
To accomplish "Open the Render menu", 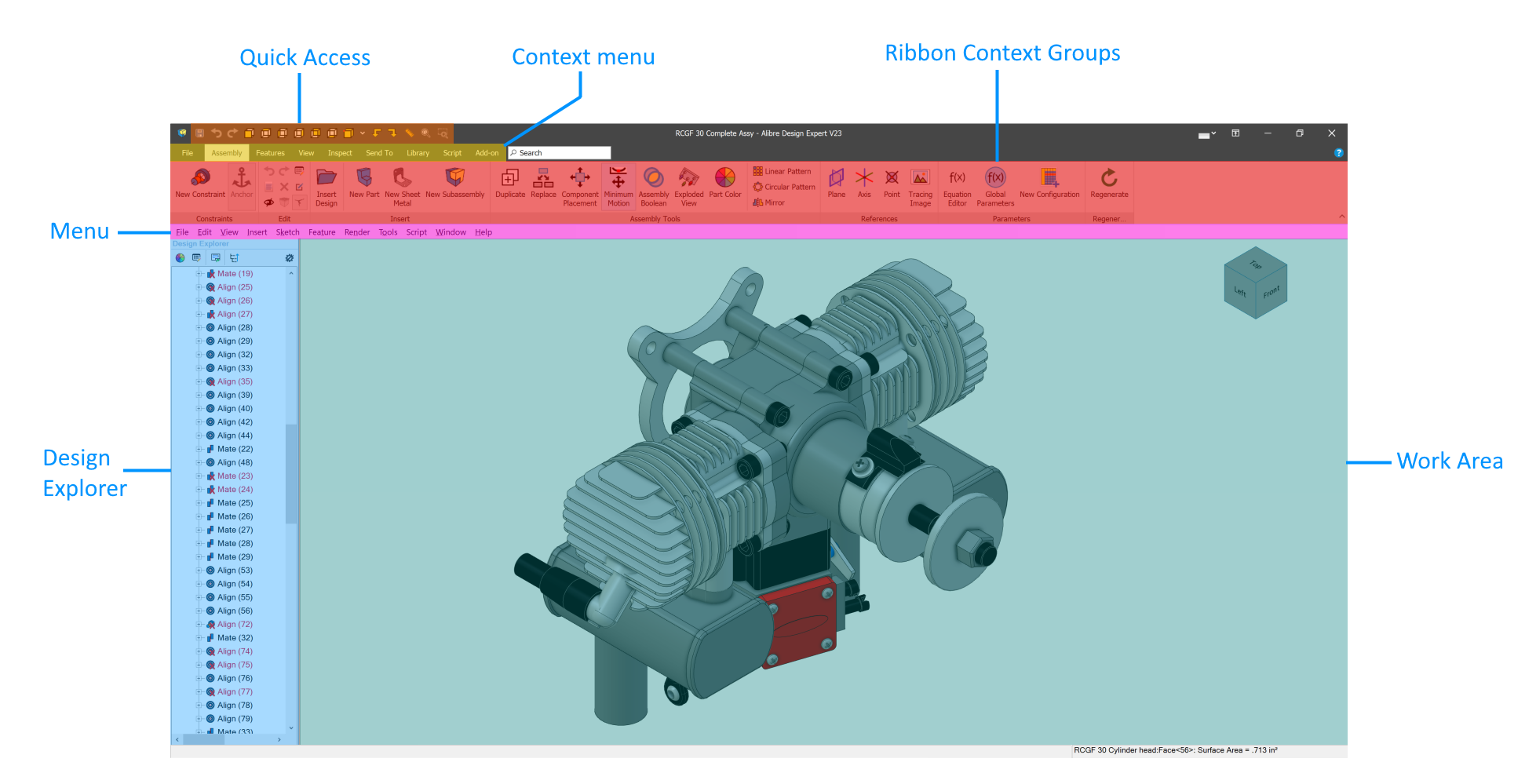I will (x=357, y=232).
